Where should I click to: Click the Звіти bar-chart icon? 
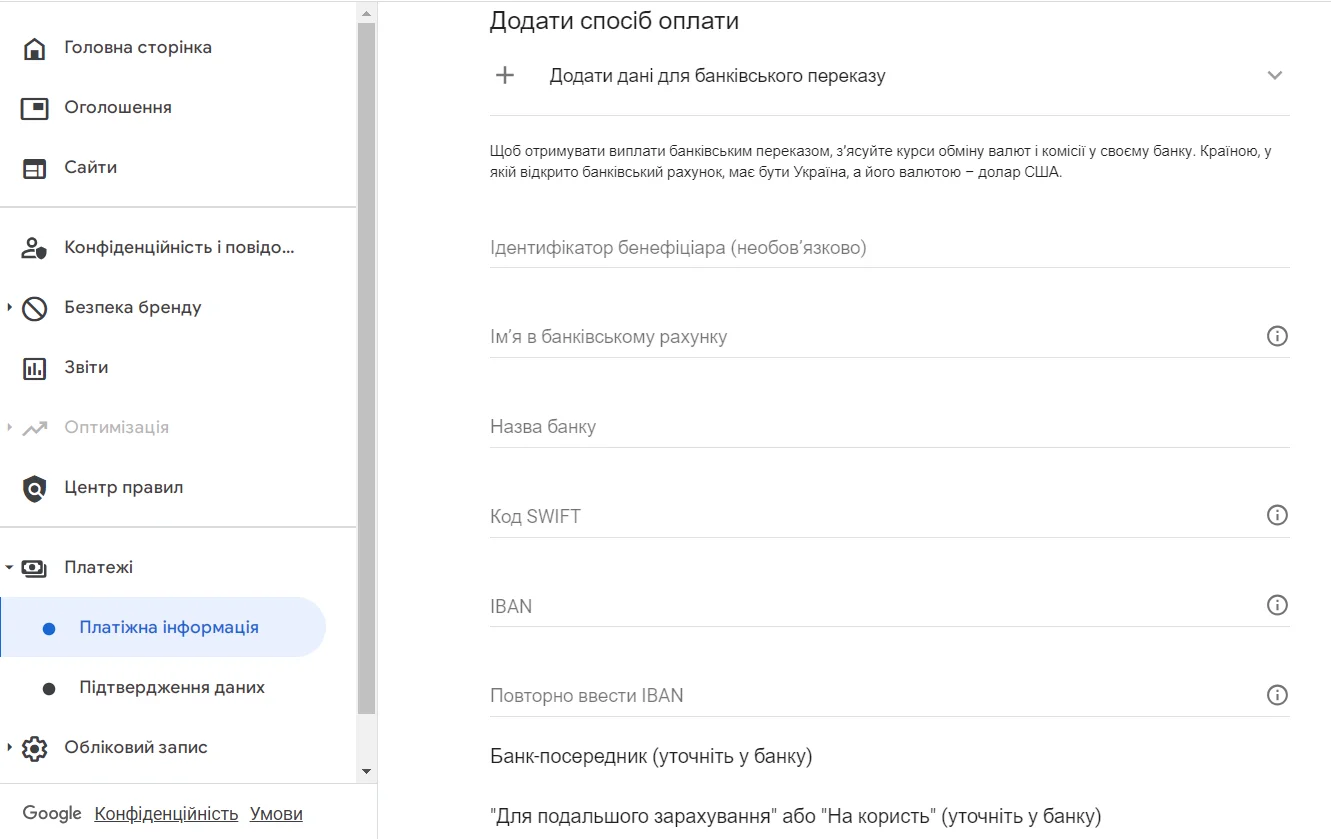[x=35, y=368]
